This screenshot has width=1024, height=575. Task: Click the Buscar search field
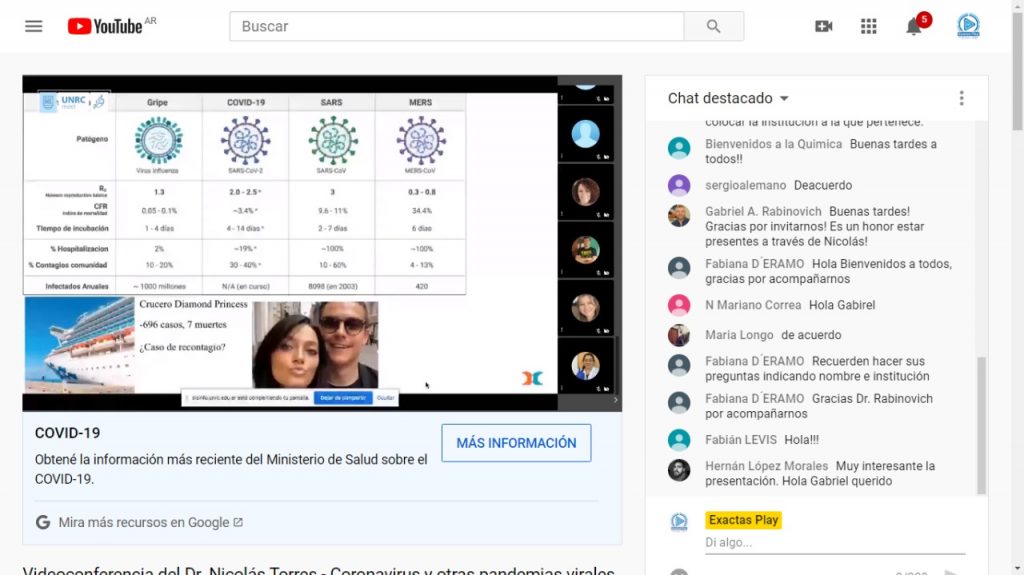click(456, 26)
